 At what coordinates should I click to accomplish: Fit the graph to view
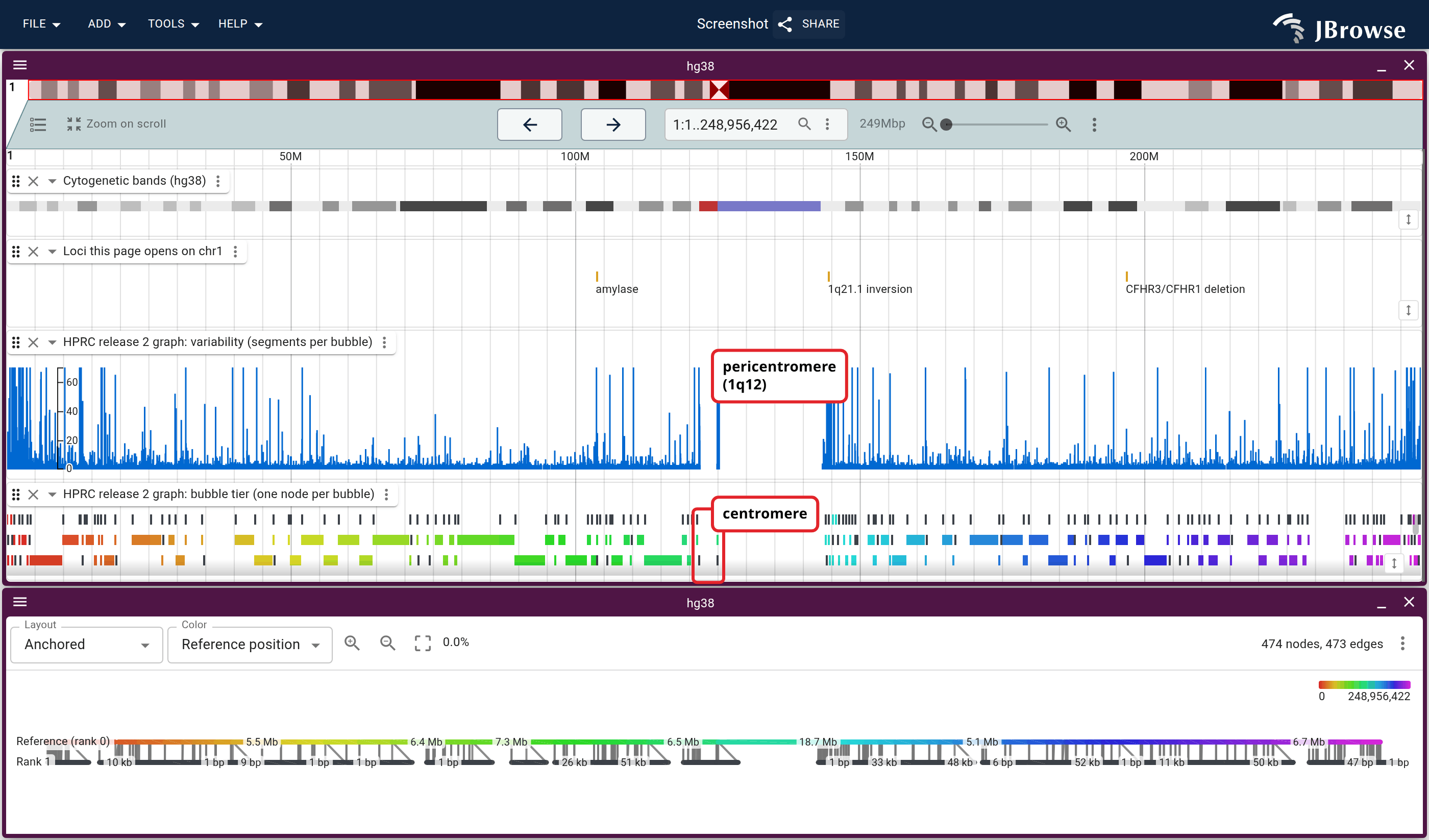pos(423,642)
